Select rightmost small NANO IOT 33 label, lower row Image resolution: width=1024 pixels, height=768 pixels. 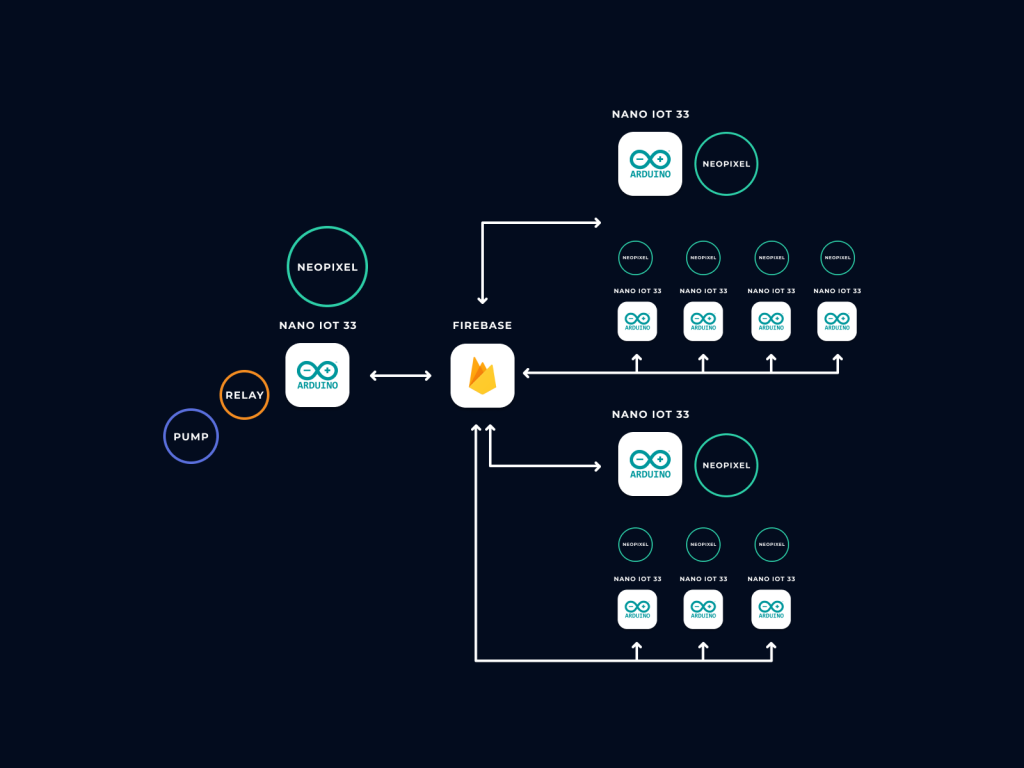pyautogui.click(x=771, y=579)
